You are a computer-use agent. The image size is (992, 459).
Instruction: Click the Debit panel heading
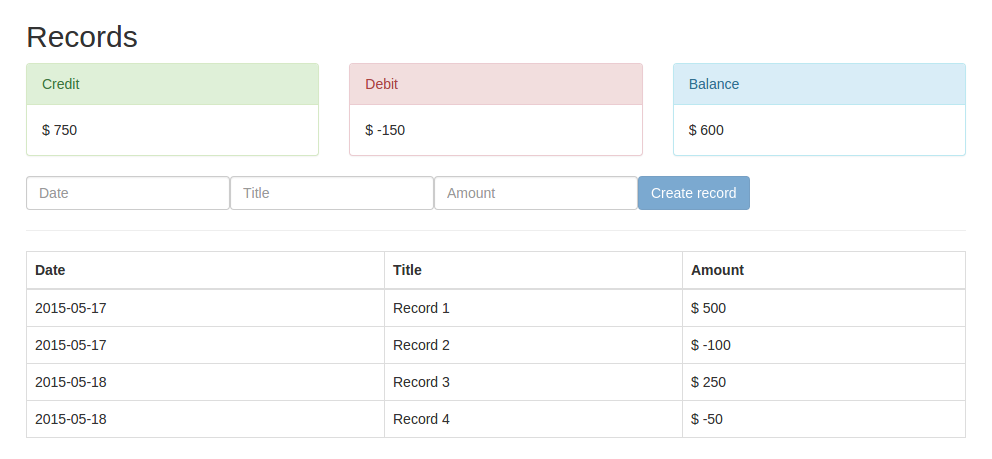[x=495, y=84]
